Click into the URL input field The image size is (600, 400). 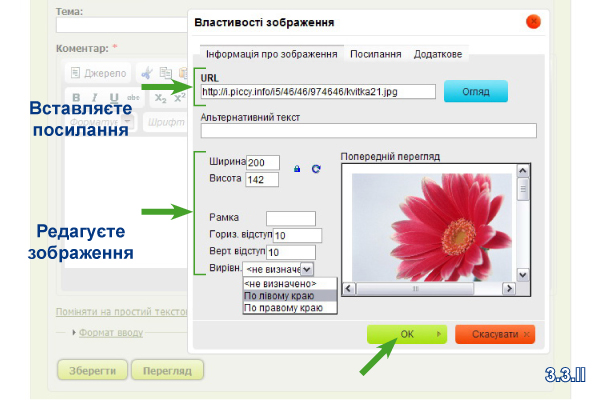317,91
